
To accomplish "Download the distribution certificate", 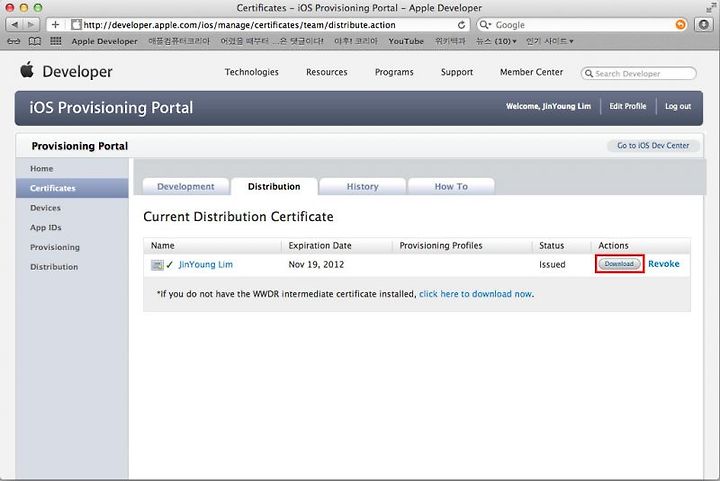I will pos(619,264).
